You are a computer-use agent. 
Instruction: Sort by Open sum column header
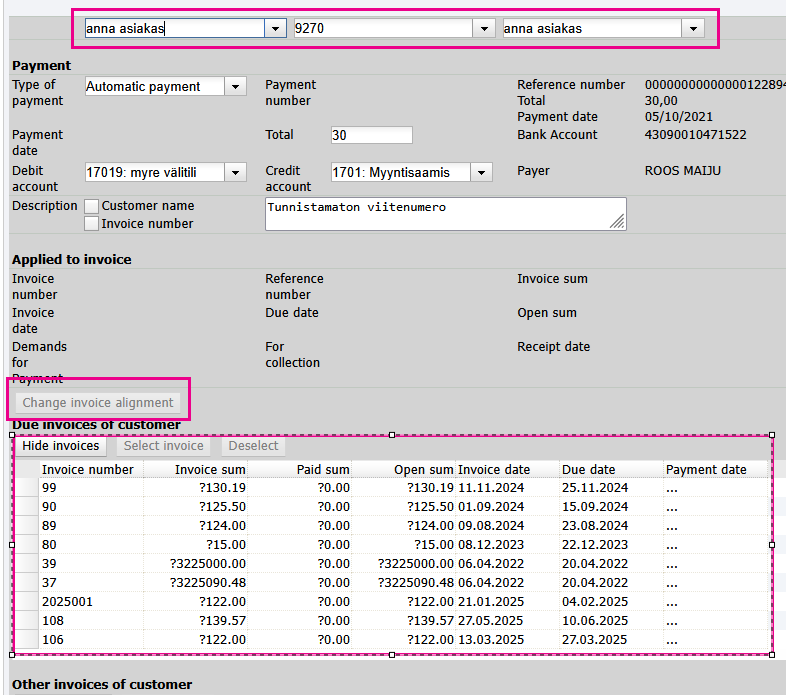click(404, 470)
